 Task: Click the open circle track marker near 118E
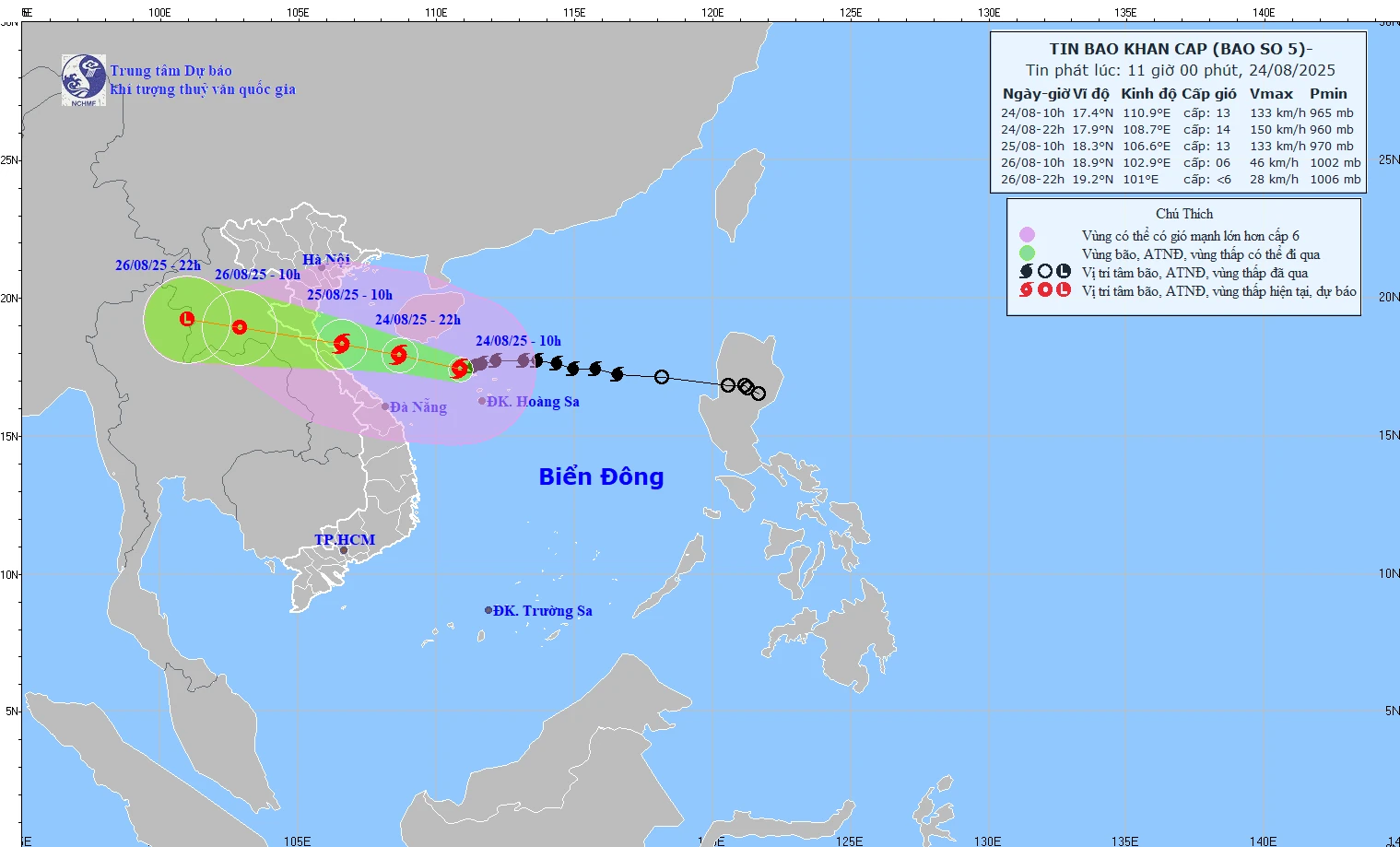(x=662, y=377)
